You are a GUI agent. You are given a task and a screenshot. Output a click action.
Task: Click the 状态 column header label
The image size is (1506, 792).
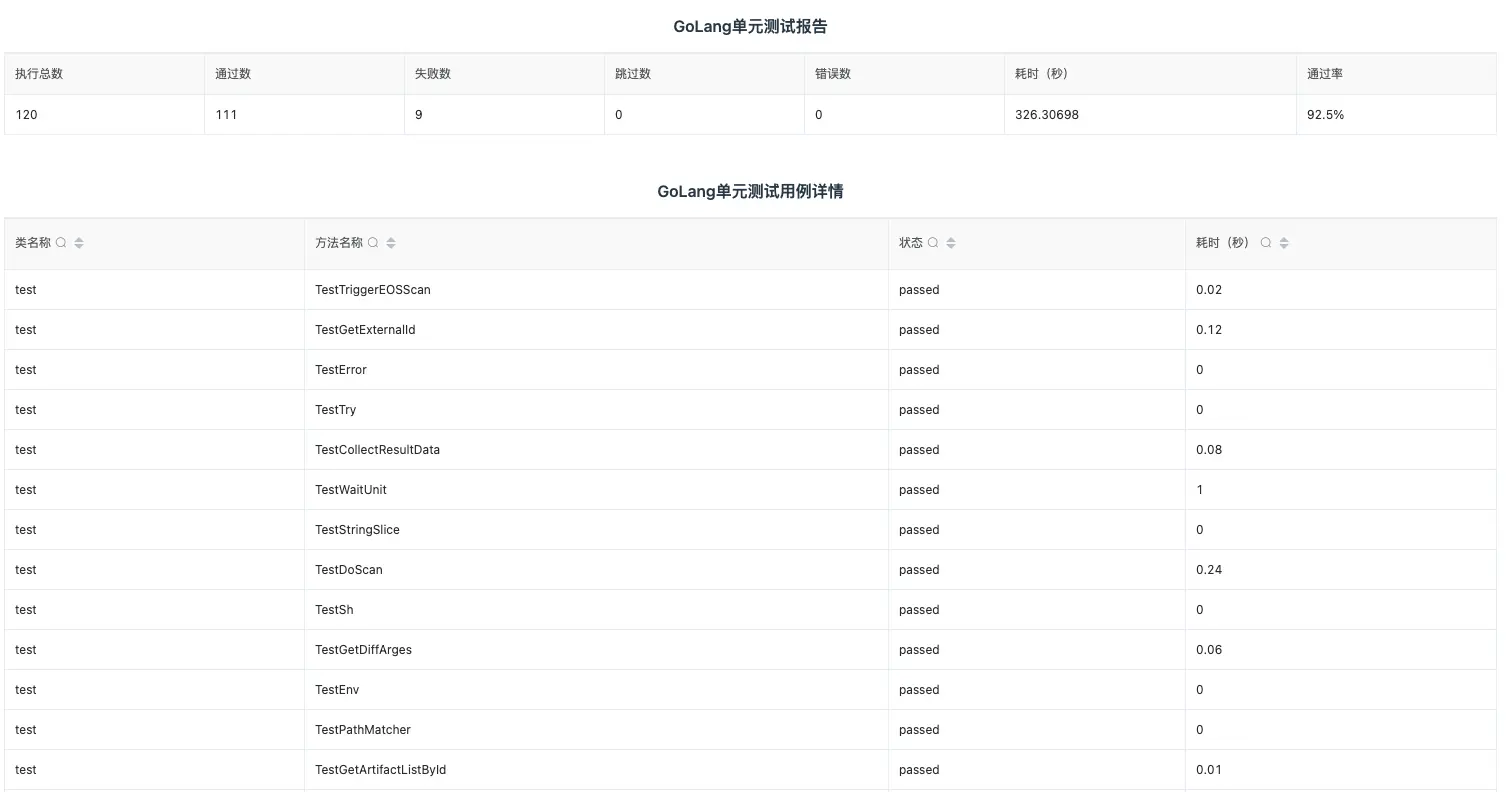911,243
